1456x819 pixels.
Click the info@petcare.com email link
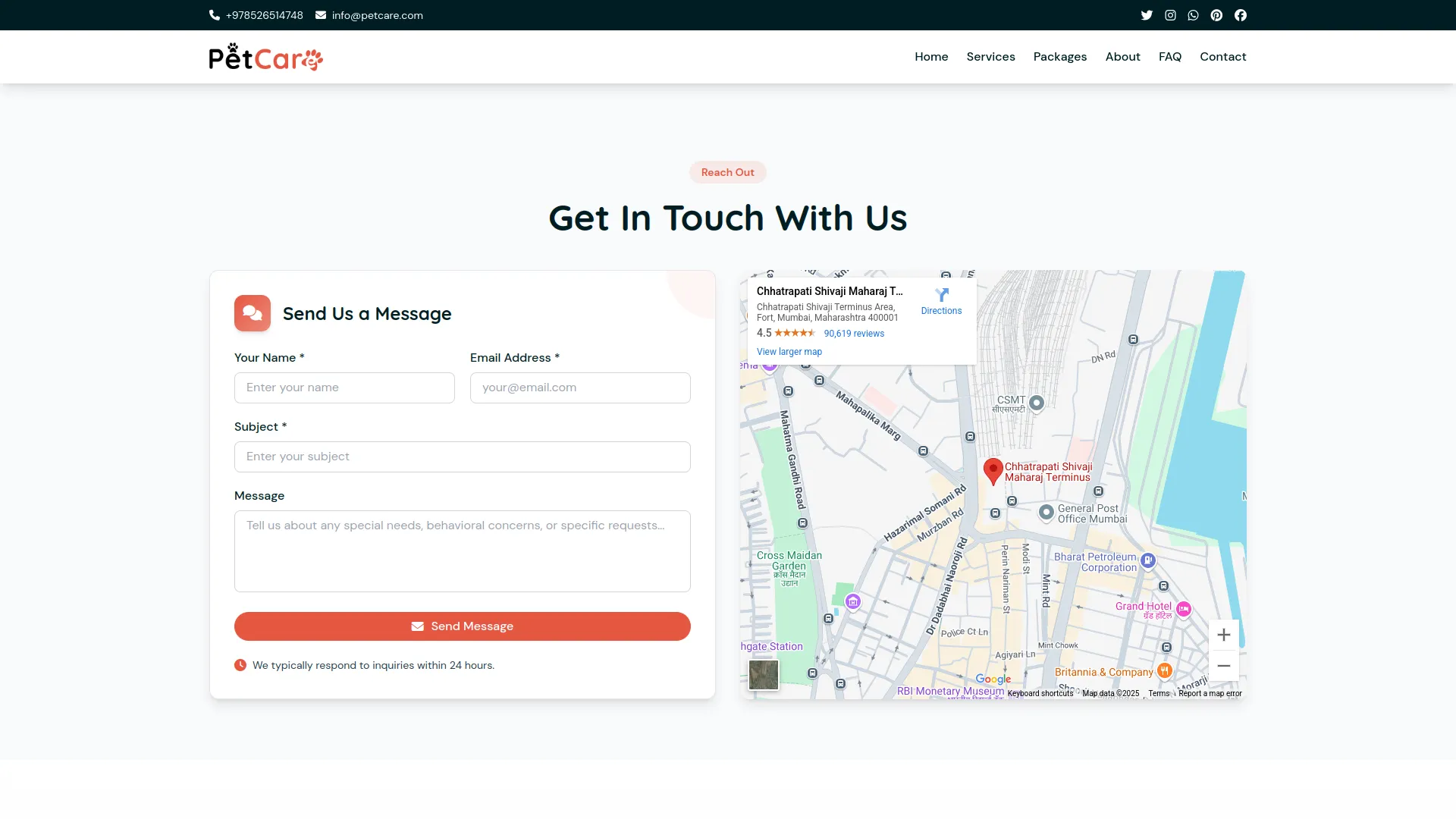point(377,15)
